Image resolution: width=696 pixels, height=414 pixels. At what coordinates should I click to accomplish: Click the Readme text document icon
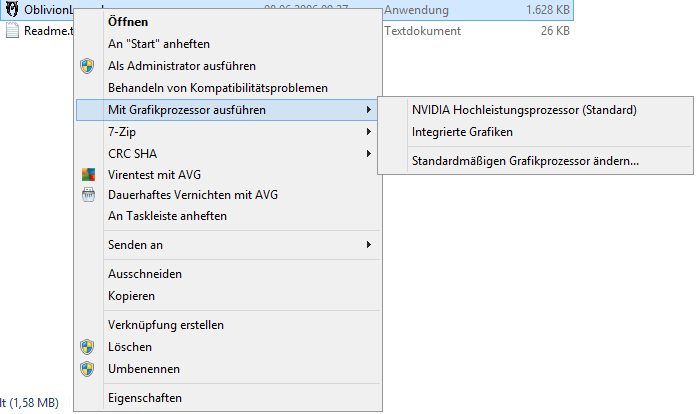pos(12,31)
